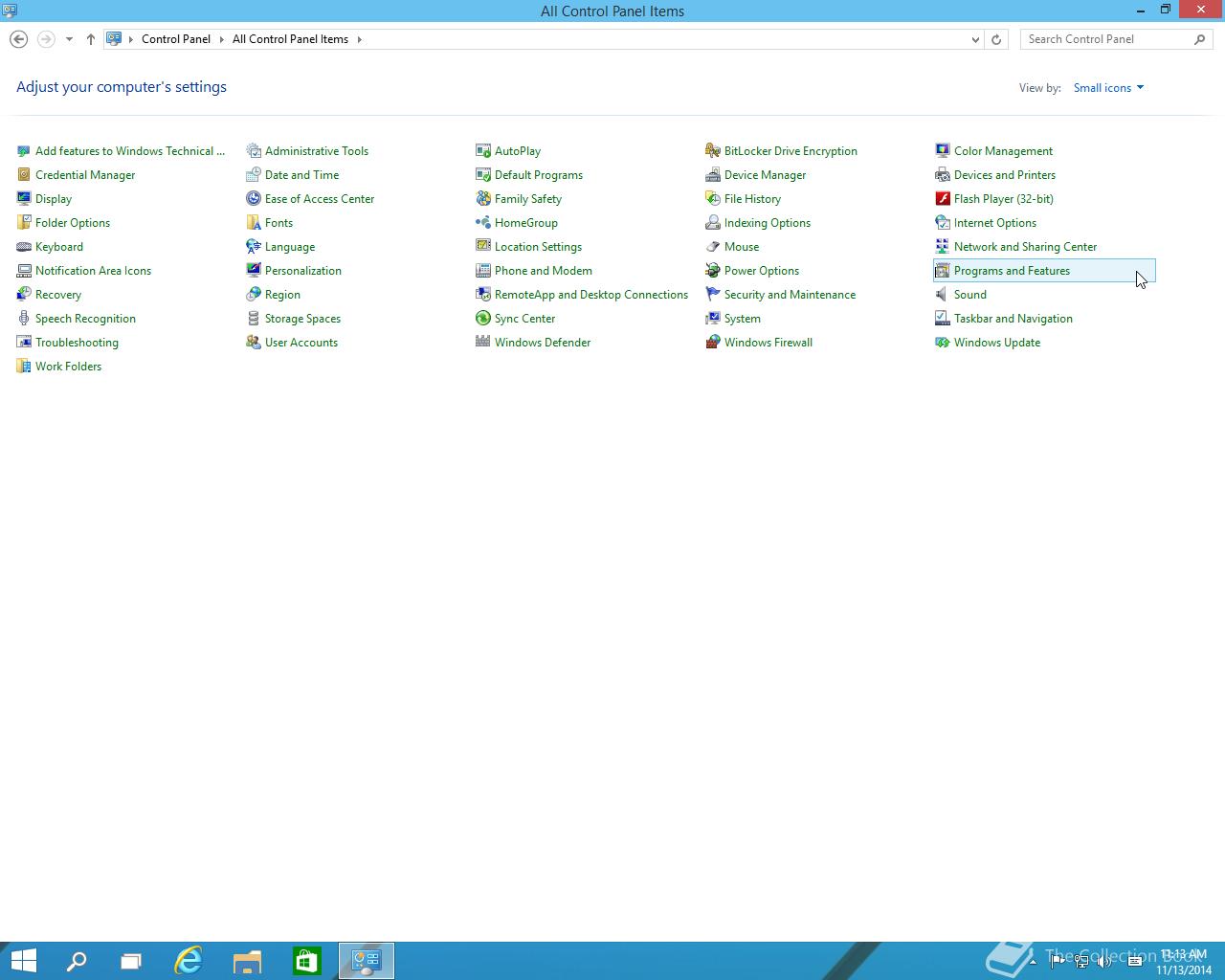Viewport: 1225px width, 980px height.
Task: Open Personalization link
Action: click(303, 271)
